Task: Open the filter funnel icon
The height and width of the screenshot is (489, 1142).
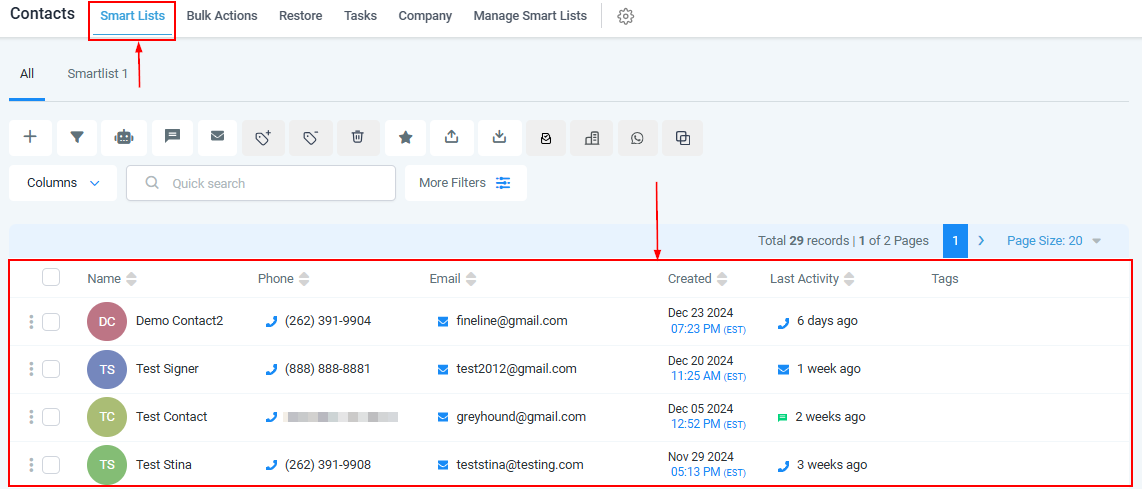Action: tap(76, 137)
